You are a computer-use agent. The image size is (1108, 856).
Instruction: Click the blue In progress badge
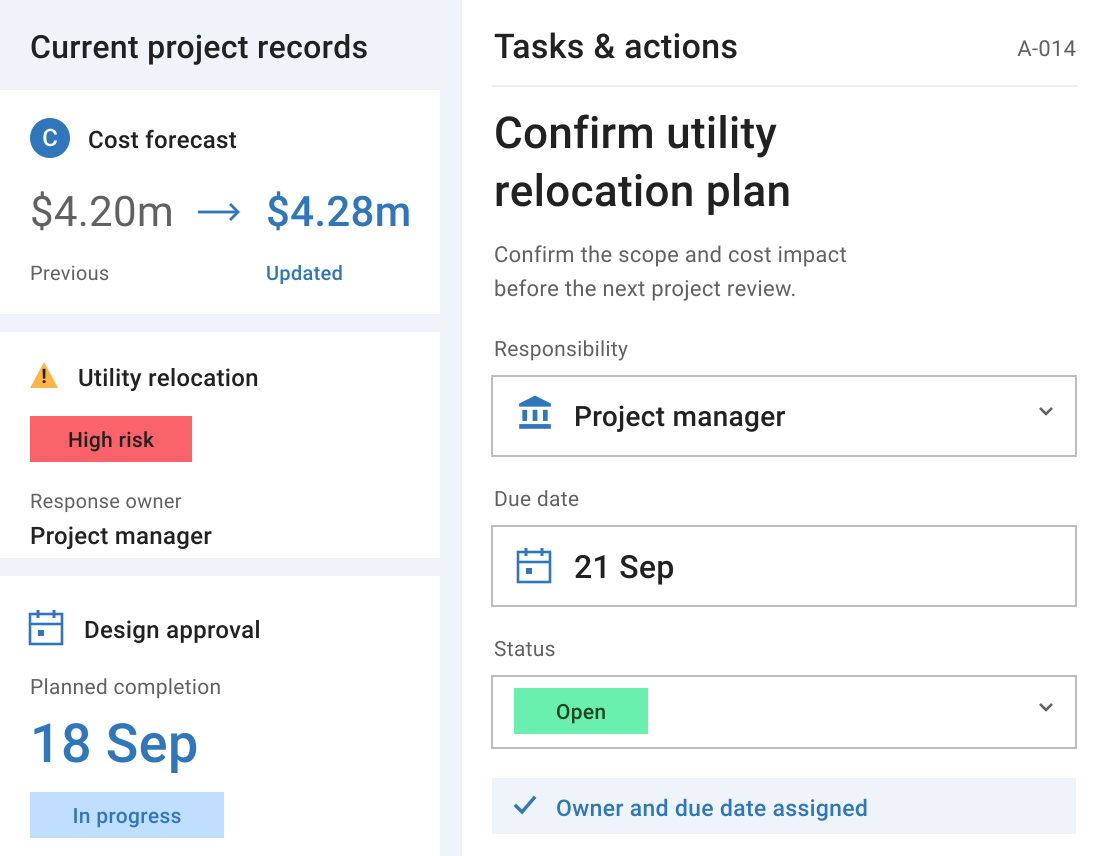click(x=126, y=815)
